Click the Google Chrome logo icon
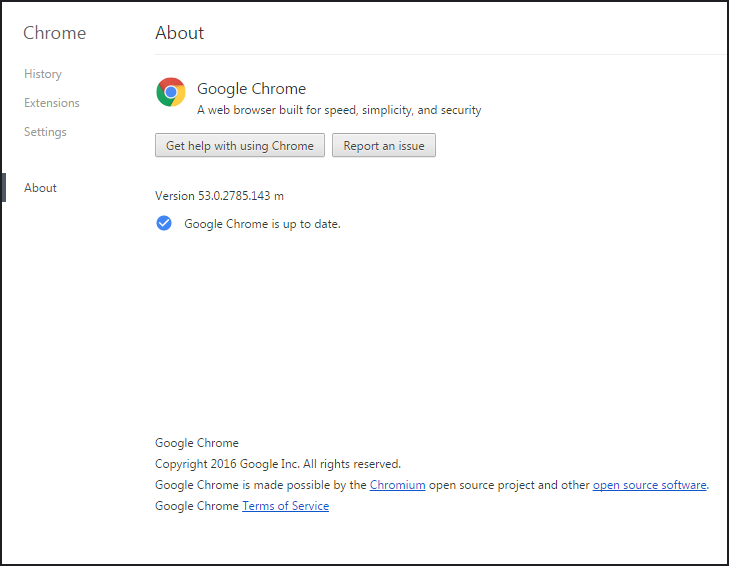 pyautogui.click(x=171, y=92)
